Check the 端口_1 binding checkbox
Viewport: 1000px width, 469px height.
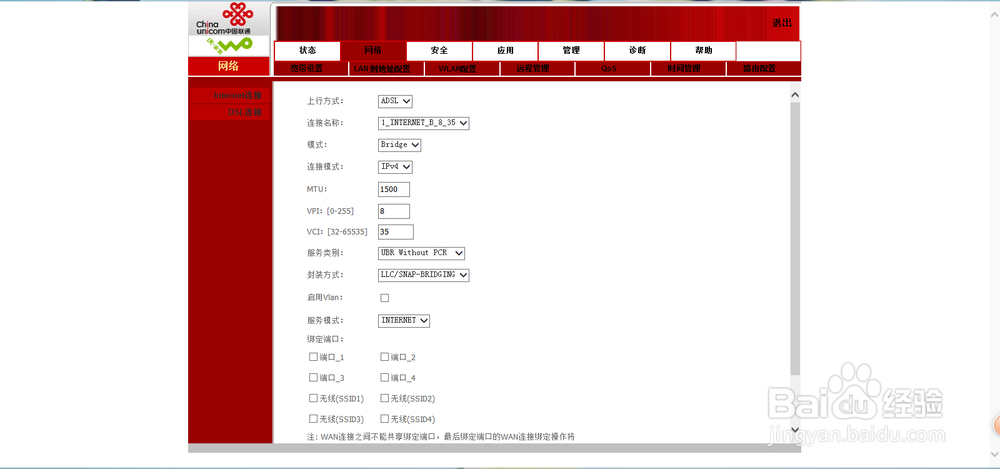(x=313, y=357)
